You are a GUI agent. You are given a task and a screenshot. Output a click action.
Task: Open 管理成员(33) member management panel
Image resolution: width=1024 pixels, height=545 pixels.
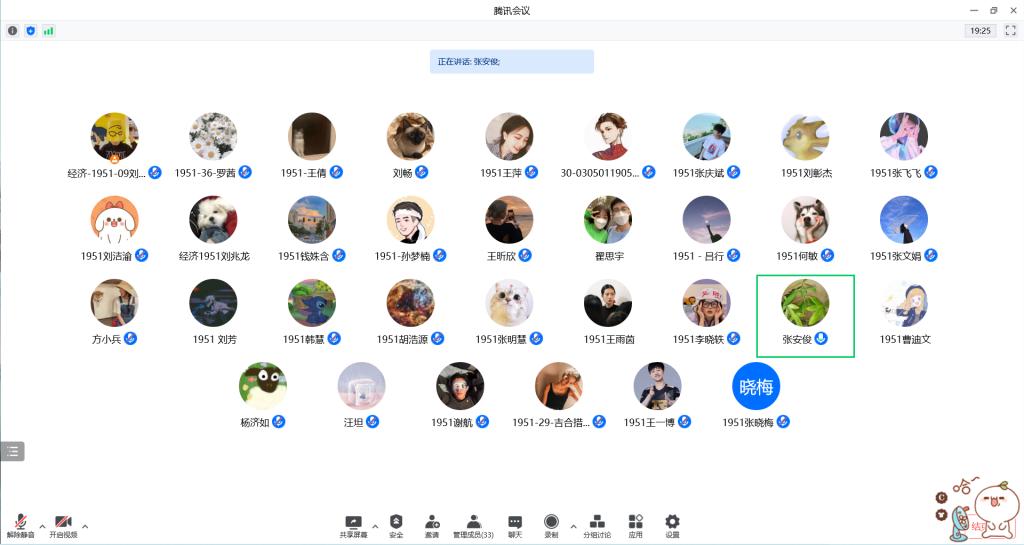(x=473, y=524)
